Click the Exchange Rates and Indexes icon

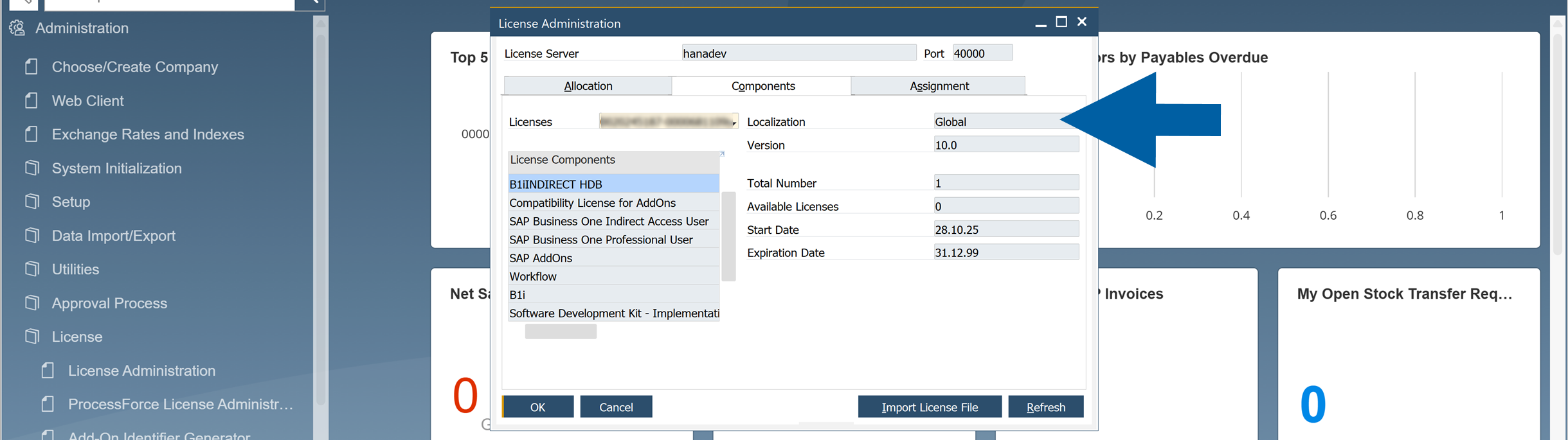click(x=32, y=134)
